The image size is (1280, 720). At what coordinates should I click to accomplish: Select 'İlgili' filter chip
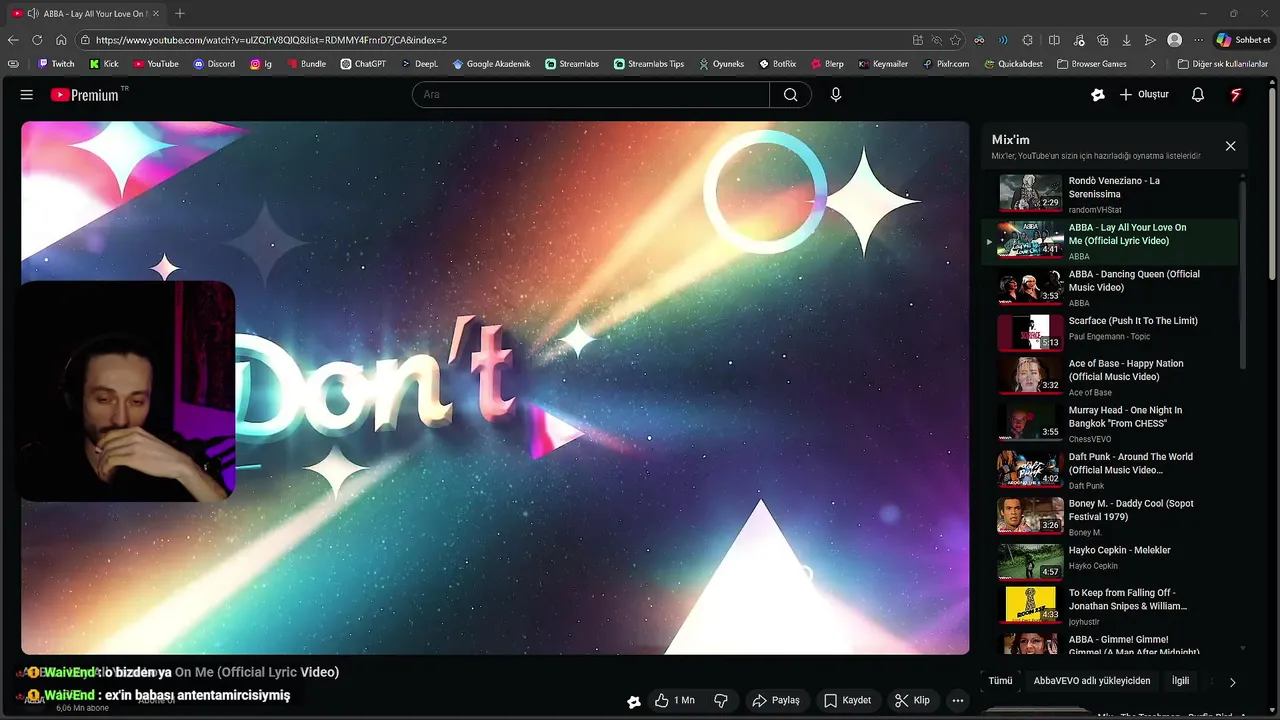click(x=1181, y=681)
